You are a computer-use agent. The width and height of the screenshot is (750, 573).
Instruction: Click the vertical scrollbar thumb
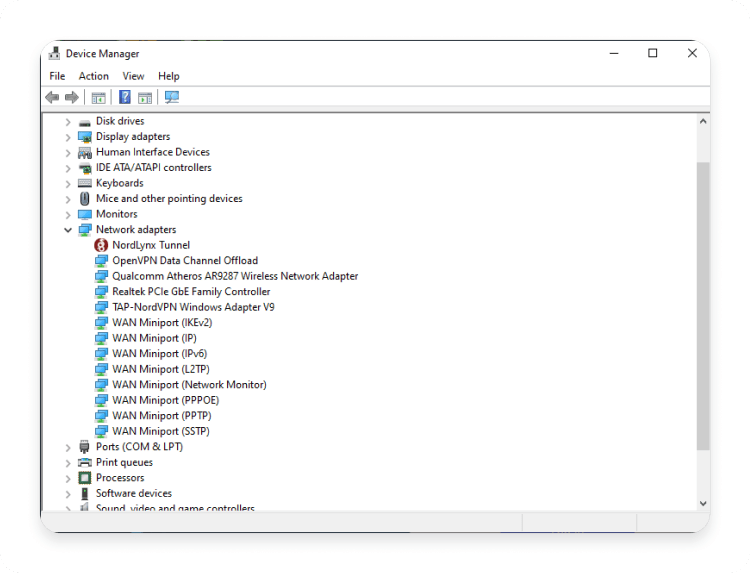pos(703,306)
